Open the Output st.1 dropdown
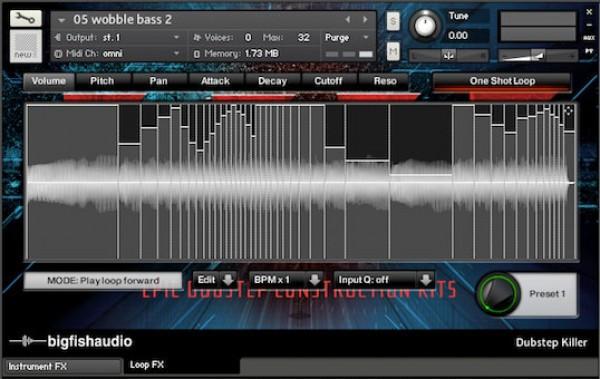The width and height of the screenshot is (600, 379). click(122, 38)
